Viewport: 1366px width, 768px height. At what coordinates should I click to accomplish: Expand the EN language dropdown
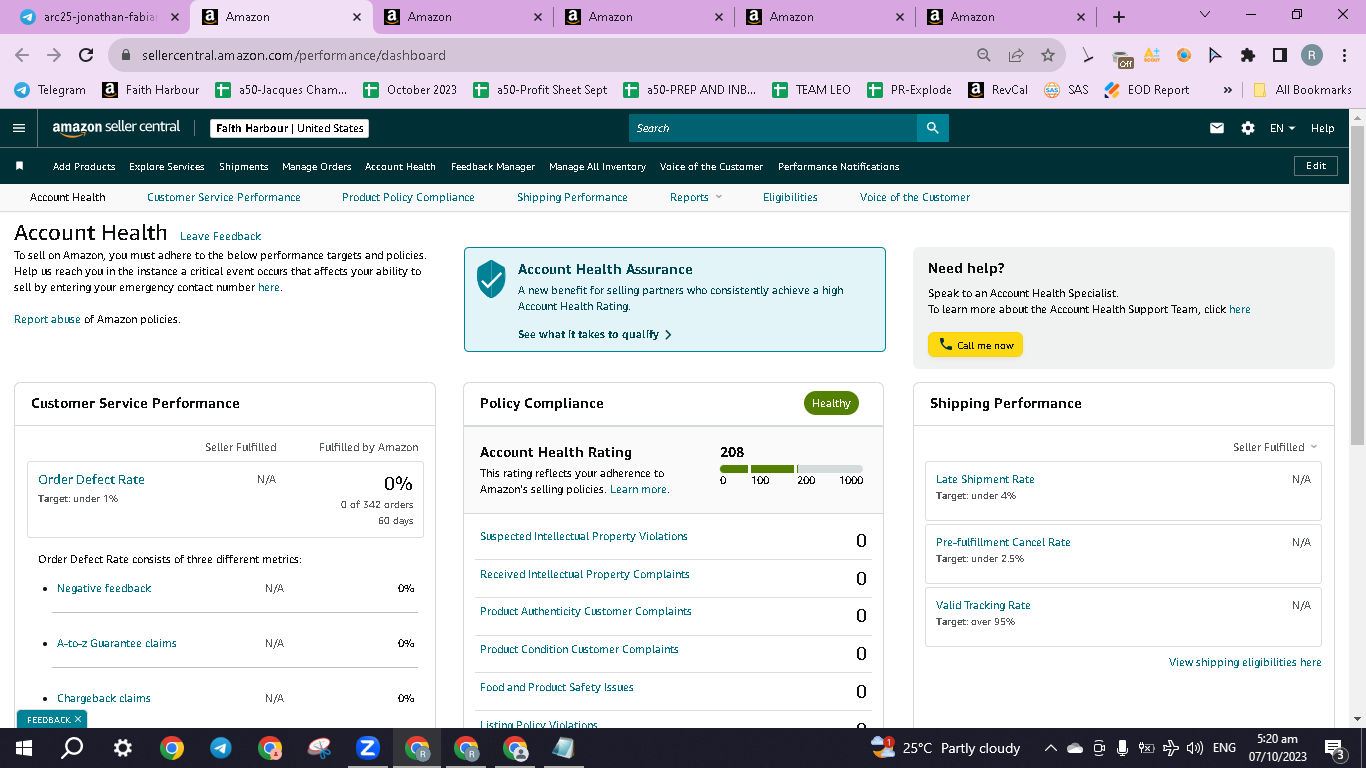tap(1282, 128)
